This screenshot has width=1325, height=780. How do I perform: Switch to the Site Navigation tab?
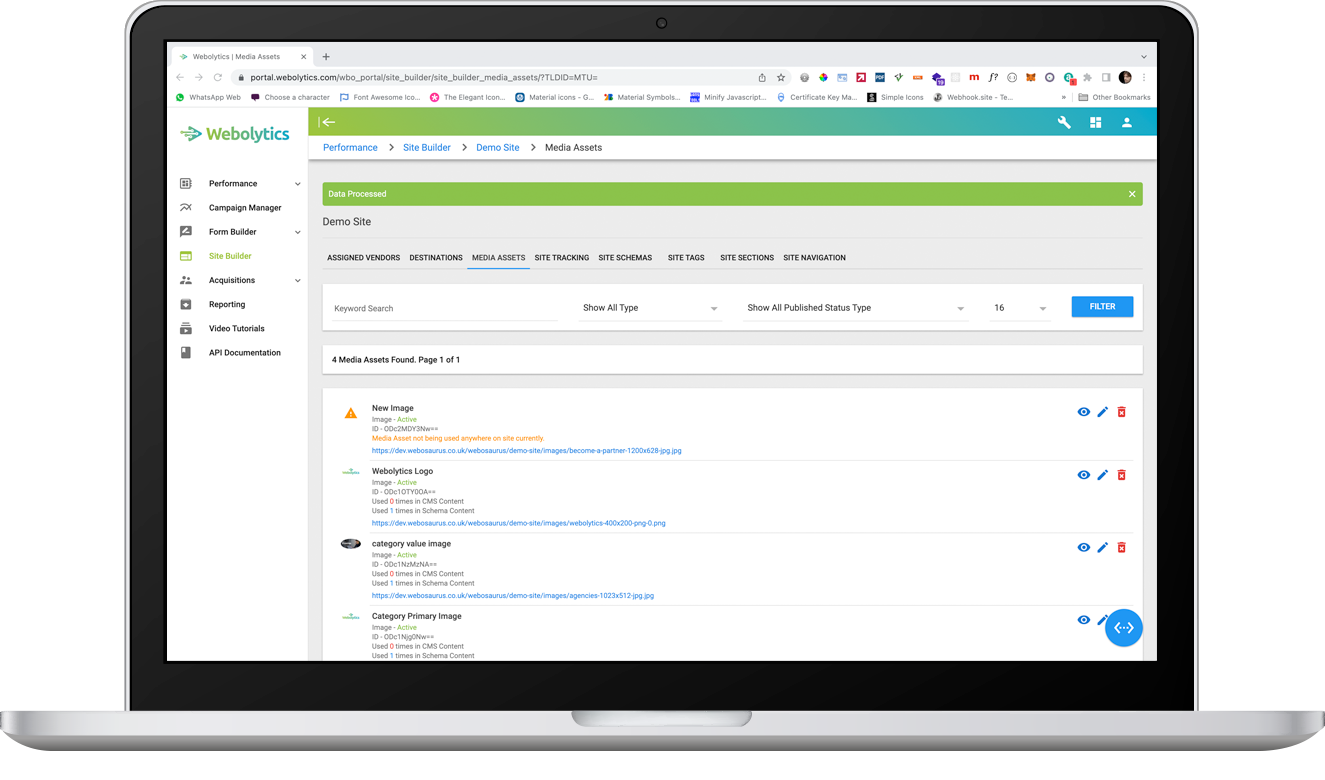(815, 258)
